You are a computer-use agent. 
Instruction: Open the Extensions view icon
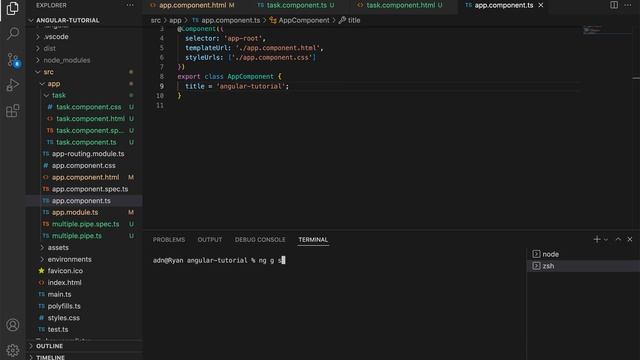tap(13, 110)
